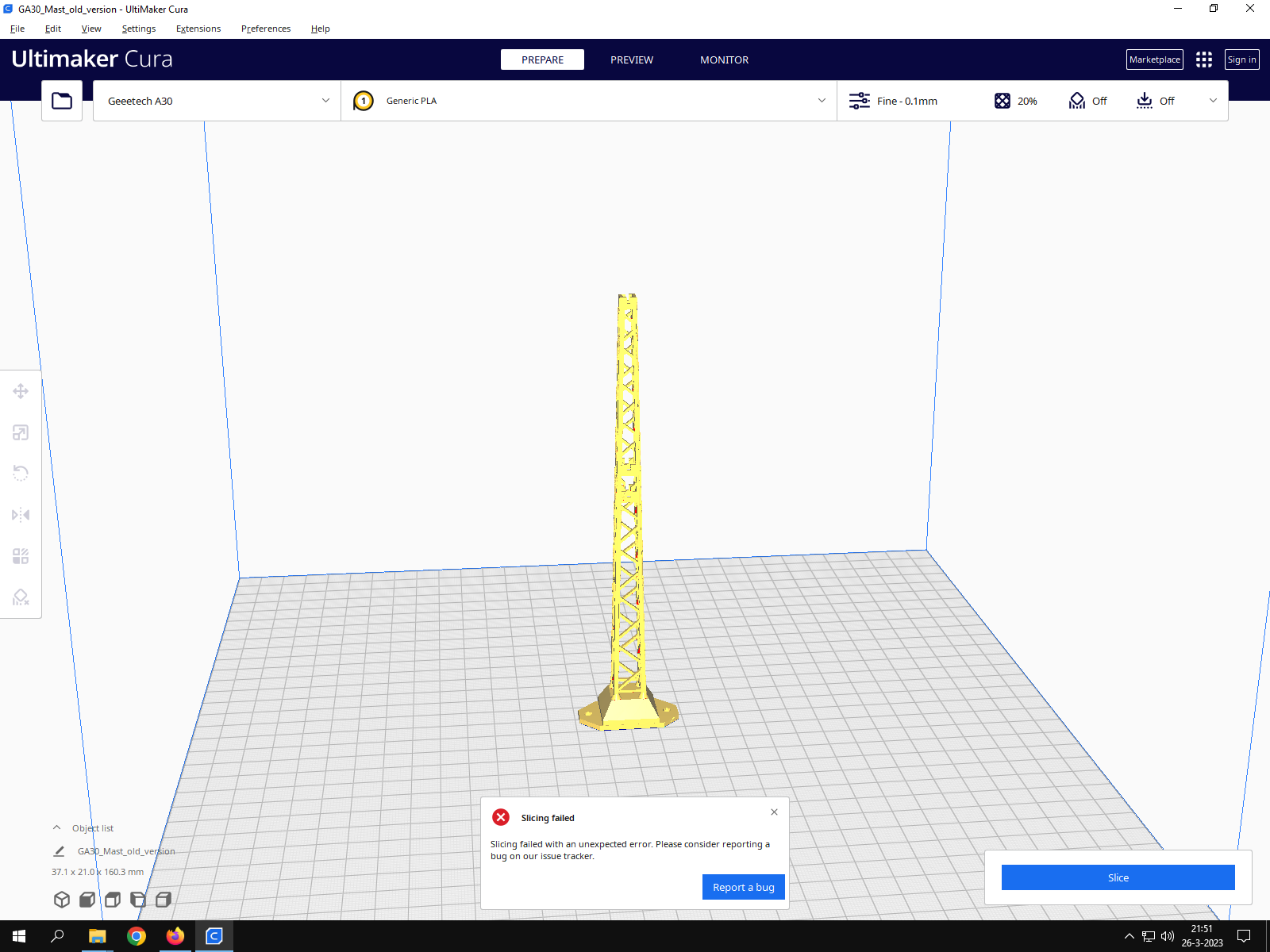The image size is (1270, 952).
Task: Select GA30_Mast_old_version in object list
Action: pyautogui.click(x=126, y=851)
